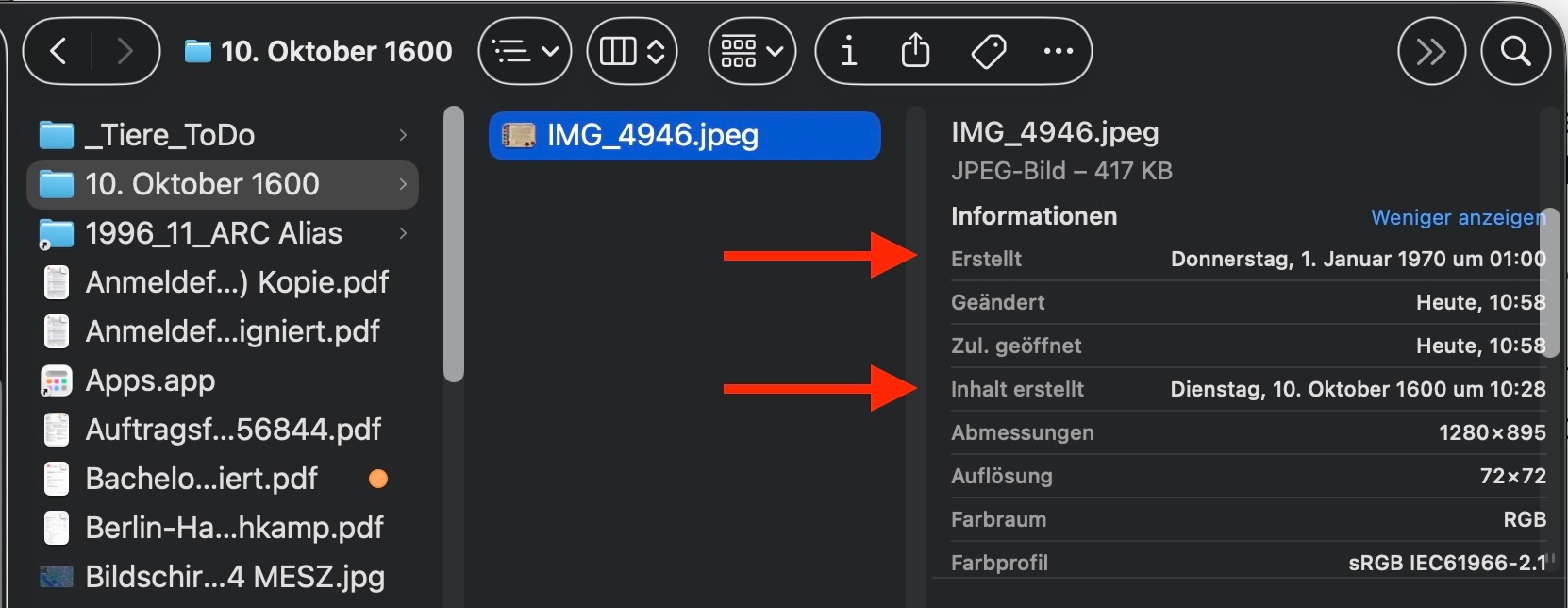Click the Bachelo...iert.pdf document icon
Image resolution: width=1568 pixels, height=608 pixels.
tap(57, 479)
